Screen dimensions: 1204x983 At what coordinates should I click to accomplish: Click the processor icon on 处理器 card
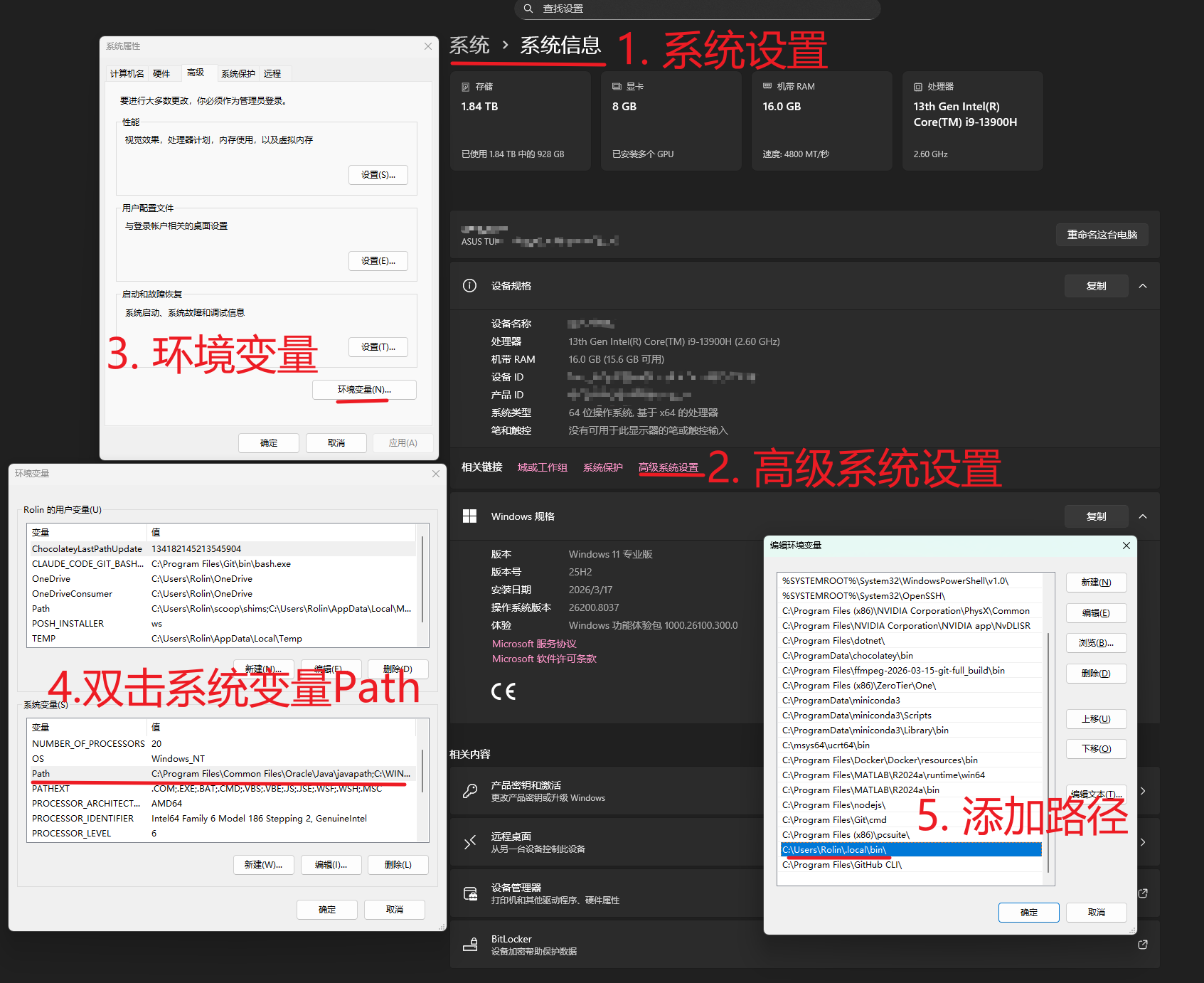[918, 87]
